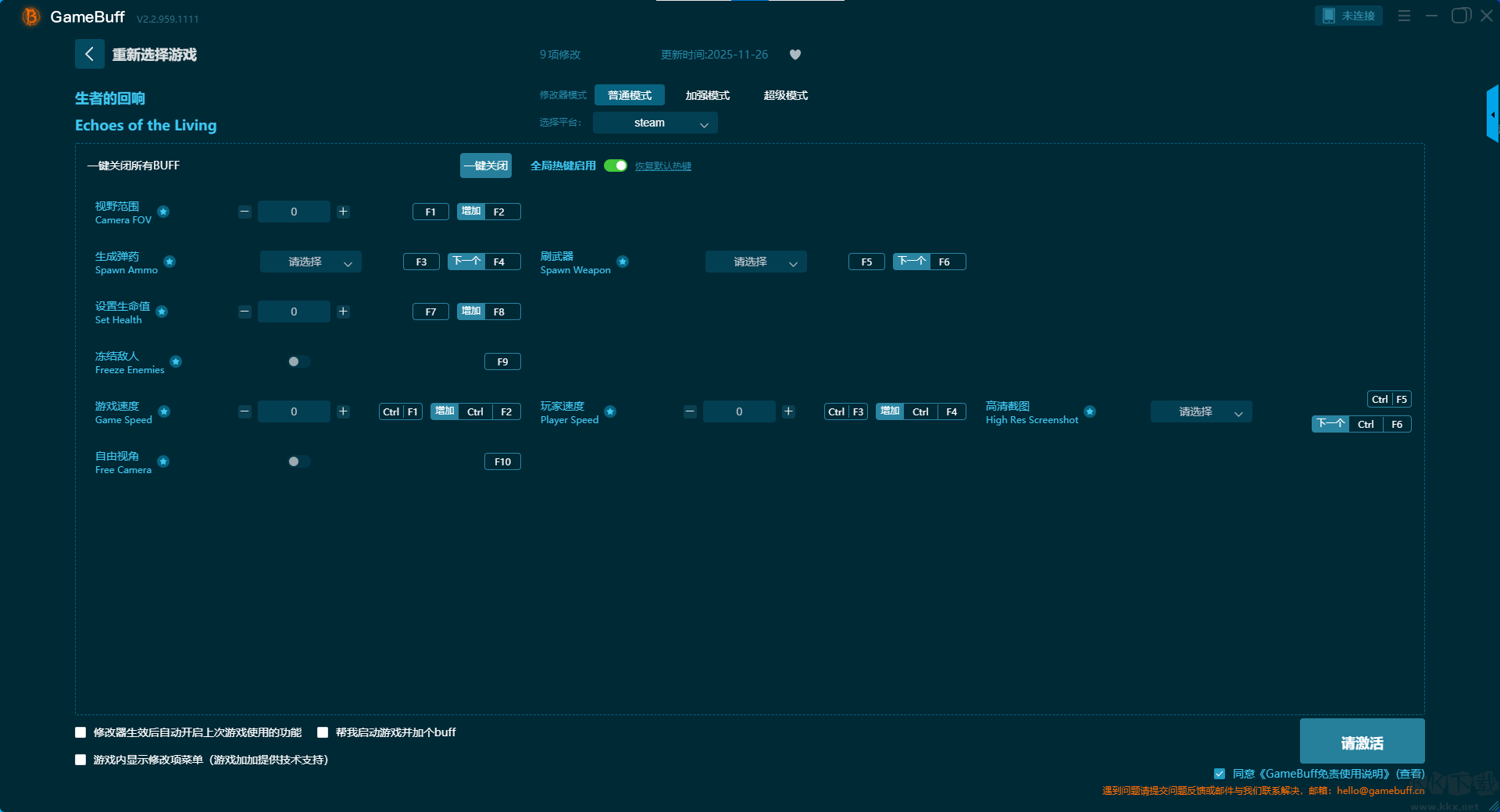Click the star icon beside Freeze Enemies
Screen dimensions: 1500x812
[x=176, y=361]
